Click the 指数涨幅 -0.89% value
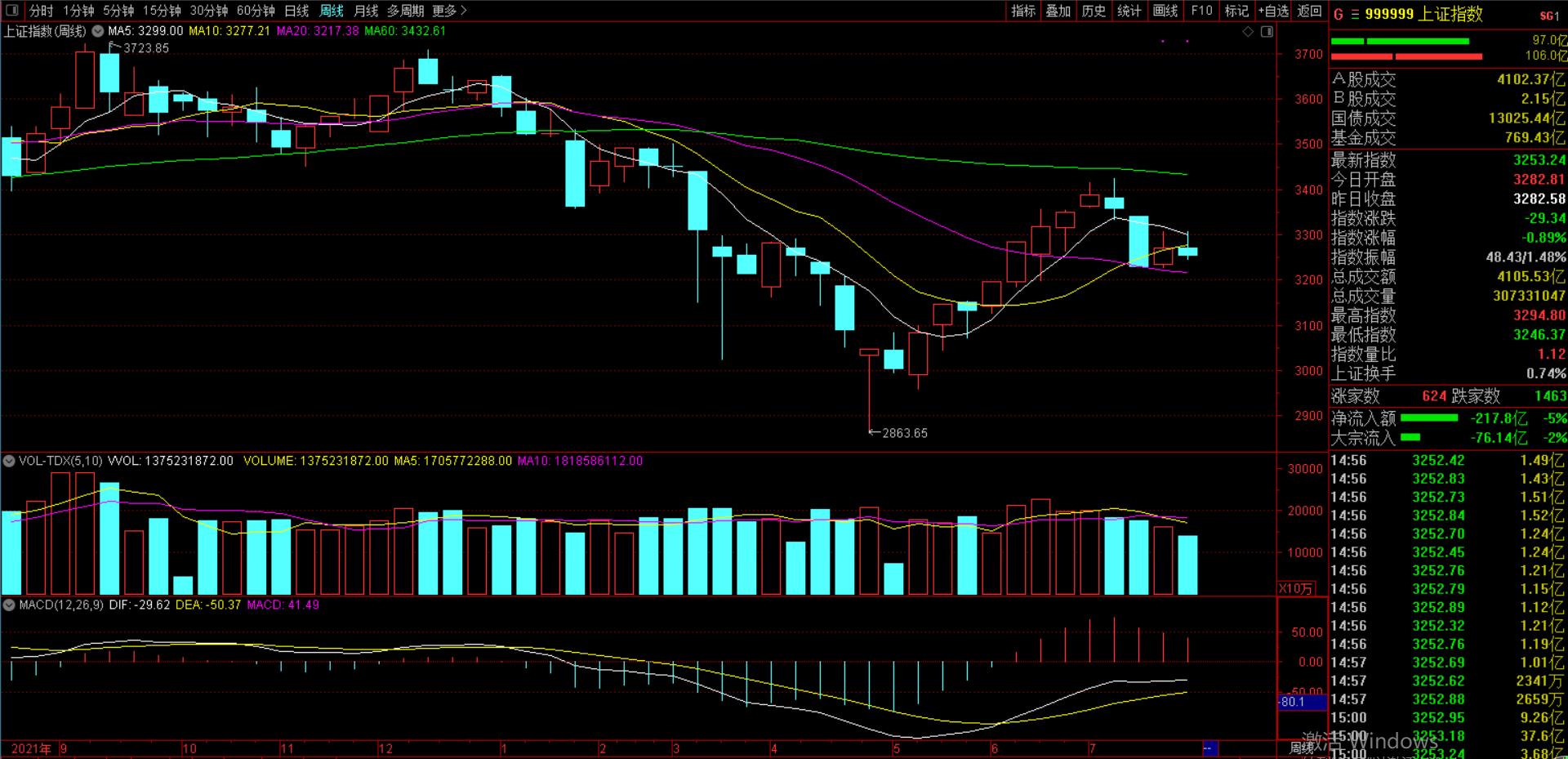1568x759 pixels. tap(1544, 238)
